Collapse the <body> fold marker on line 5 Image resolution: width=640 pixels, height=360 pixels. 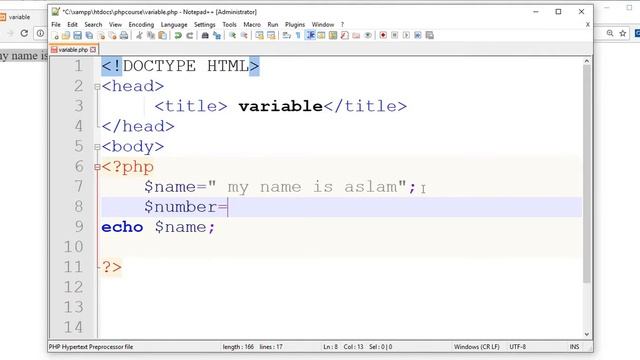97,147
